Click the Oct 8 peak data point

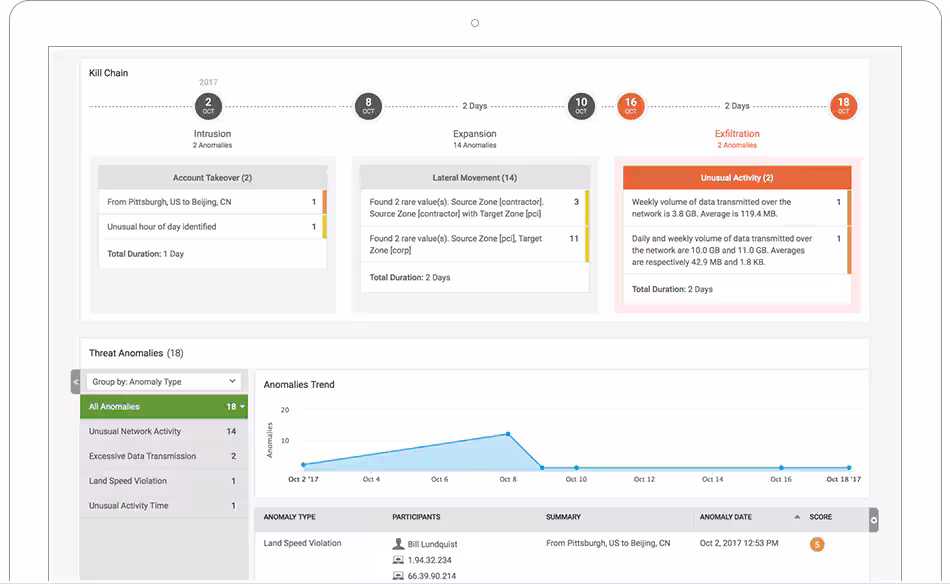point(507,434)
